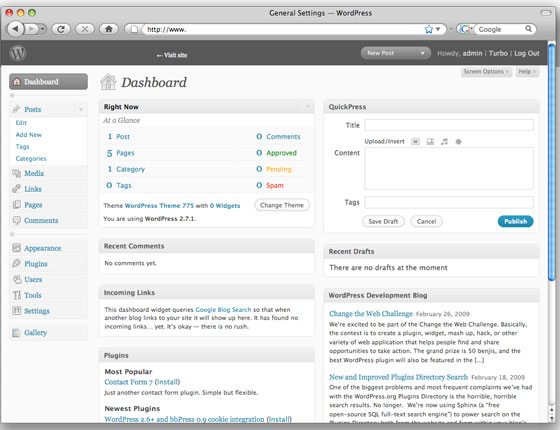Open the admin profile link
The width and height of the screenshot is (560, 430).
472,53
